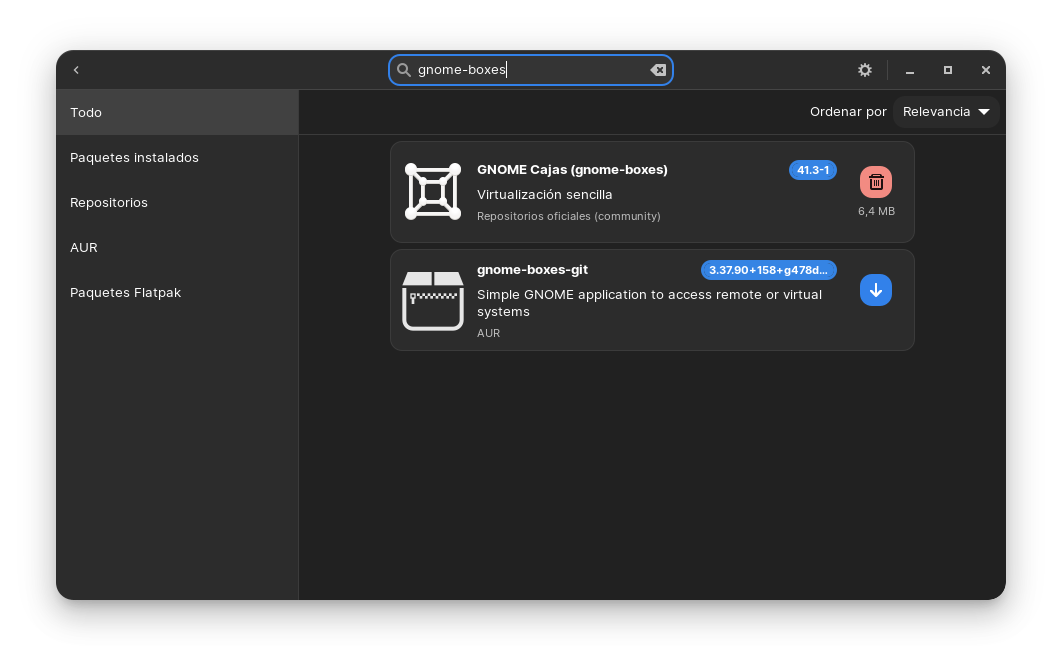Open GNOME Cajas (gnome-boxes) details

tap(572, 170)
